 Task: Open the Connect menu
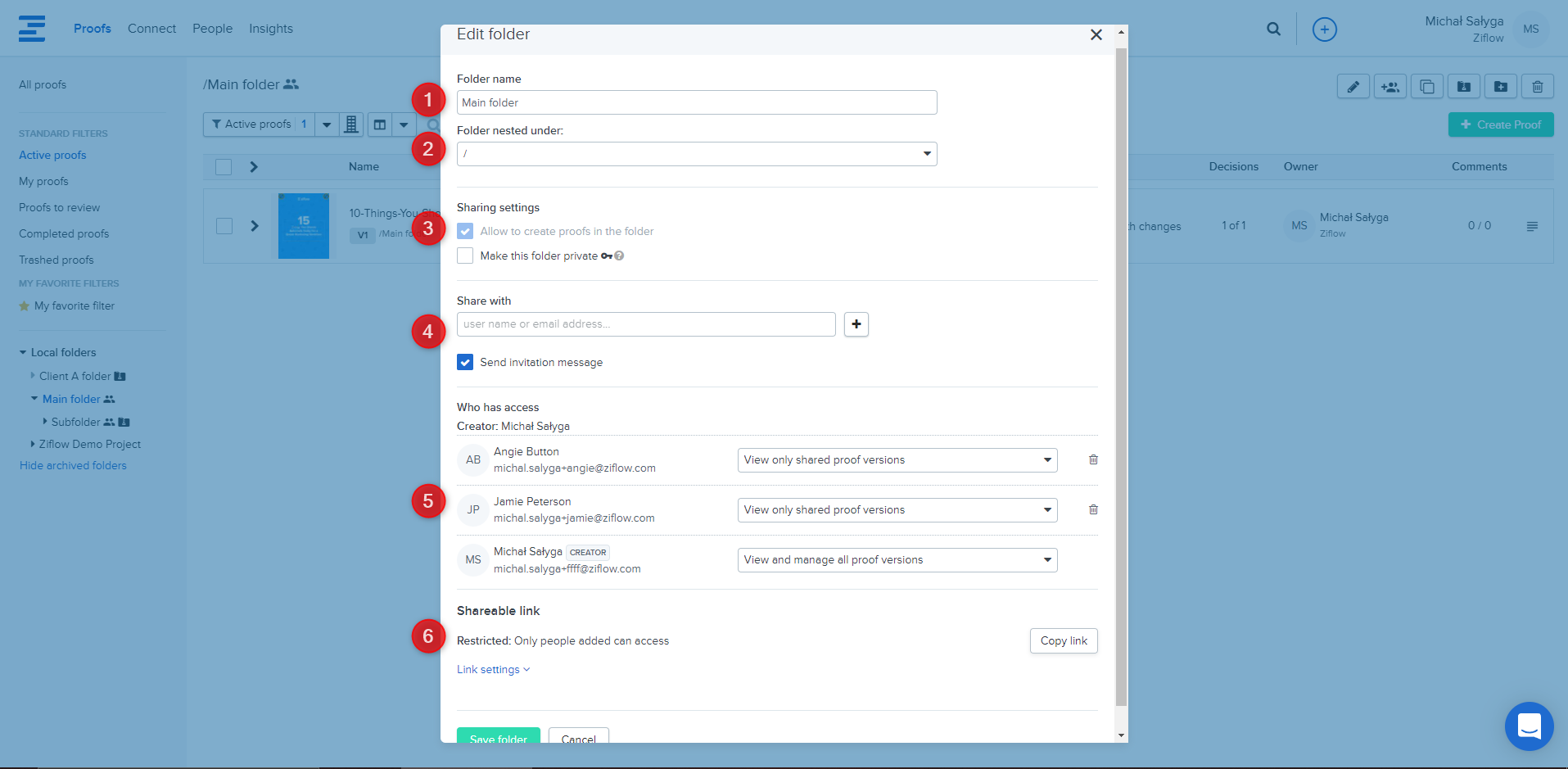click(151, 29)
